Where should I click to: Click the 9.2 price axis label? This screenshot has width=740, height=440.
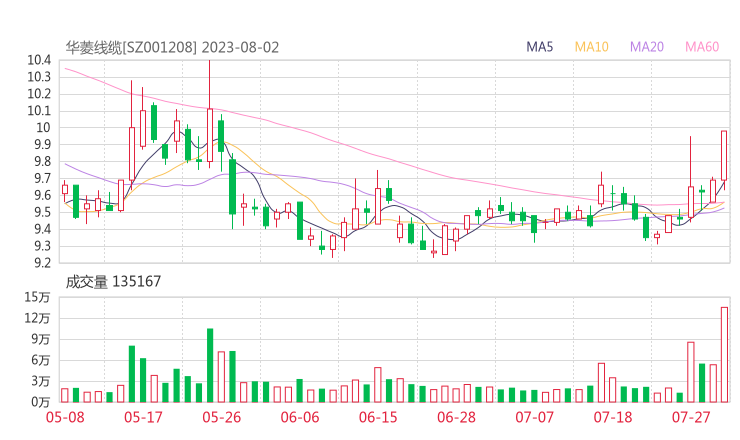coord(42,262)
